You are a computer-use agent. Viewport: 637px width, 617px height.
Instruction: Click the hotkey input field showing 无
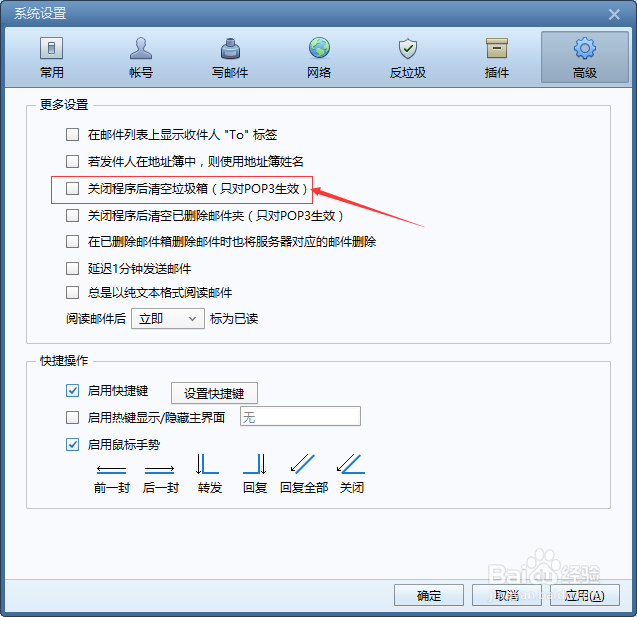tap(300, 416)
